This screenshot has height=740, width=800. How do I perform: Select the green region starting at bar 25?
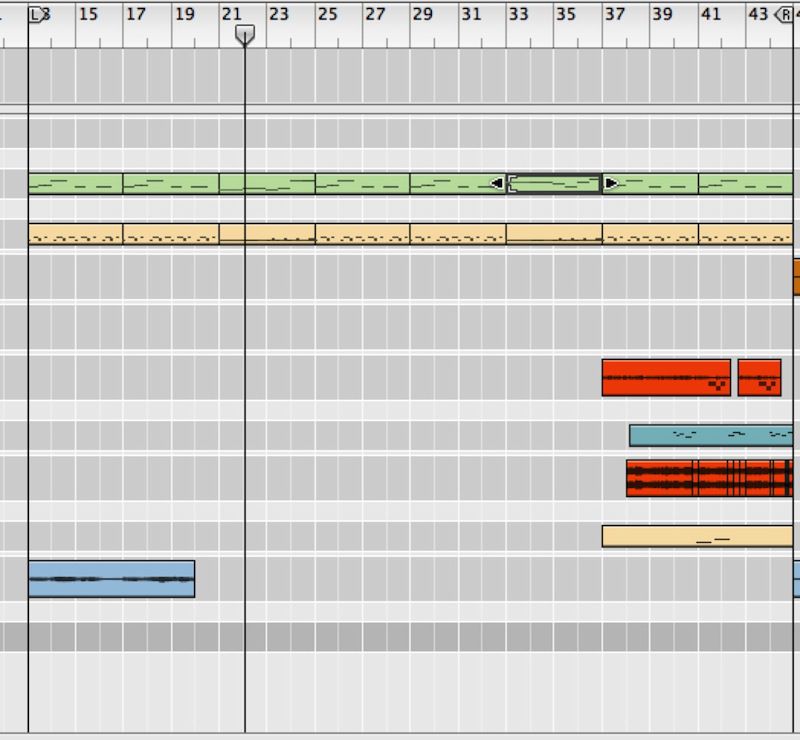[362, 184]
